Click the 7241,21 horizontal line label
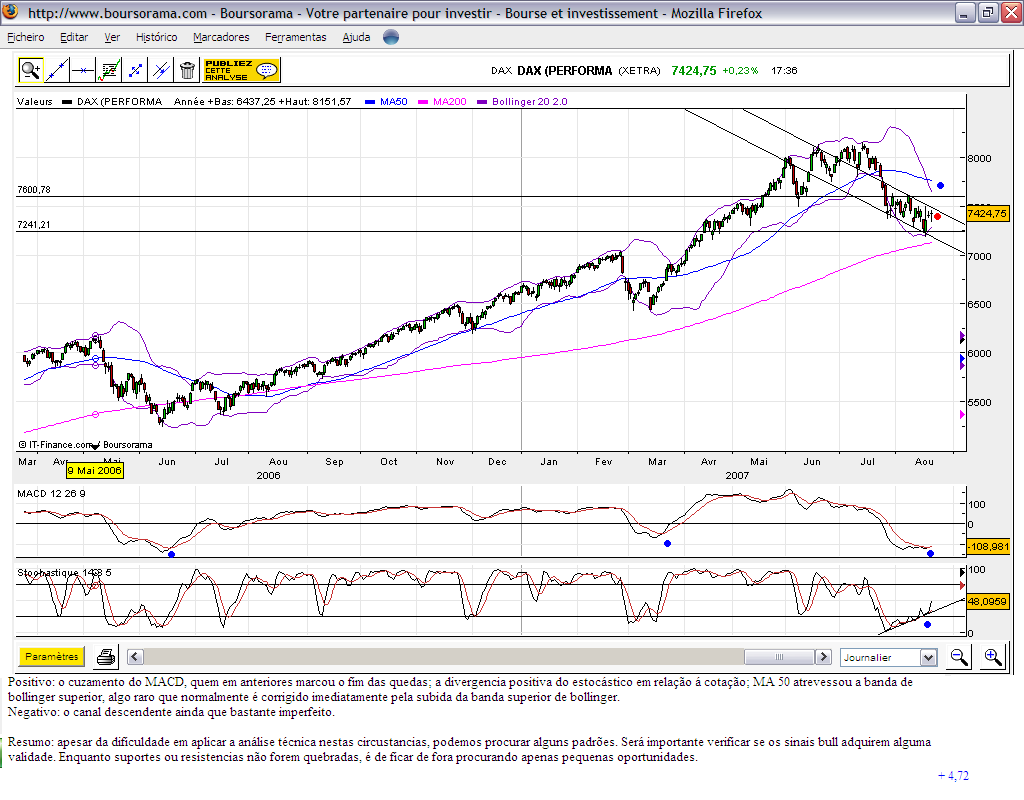Image resolution: width=1024 pixels, height=800 pixels. [x=34, y=225]
